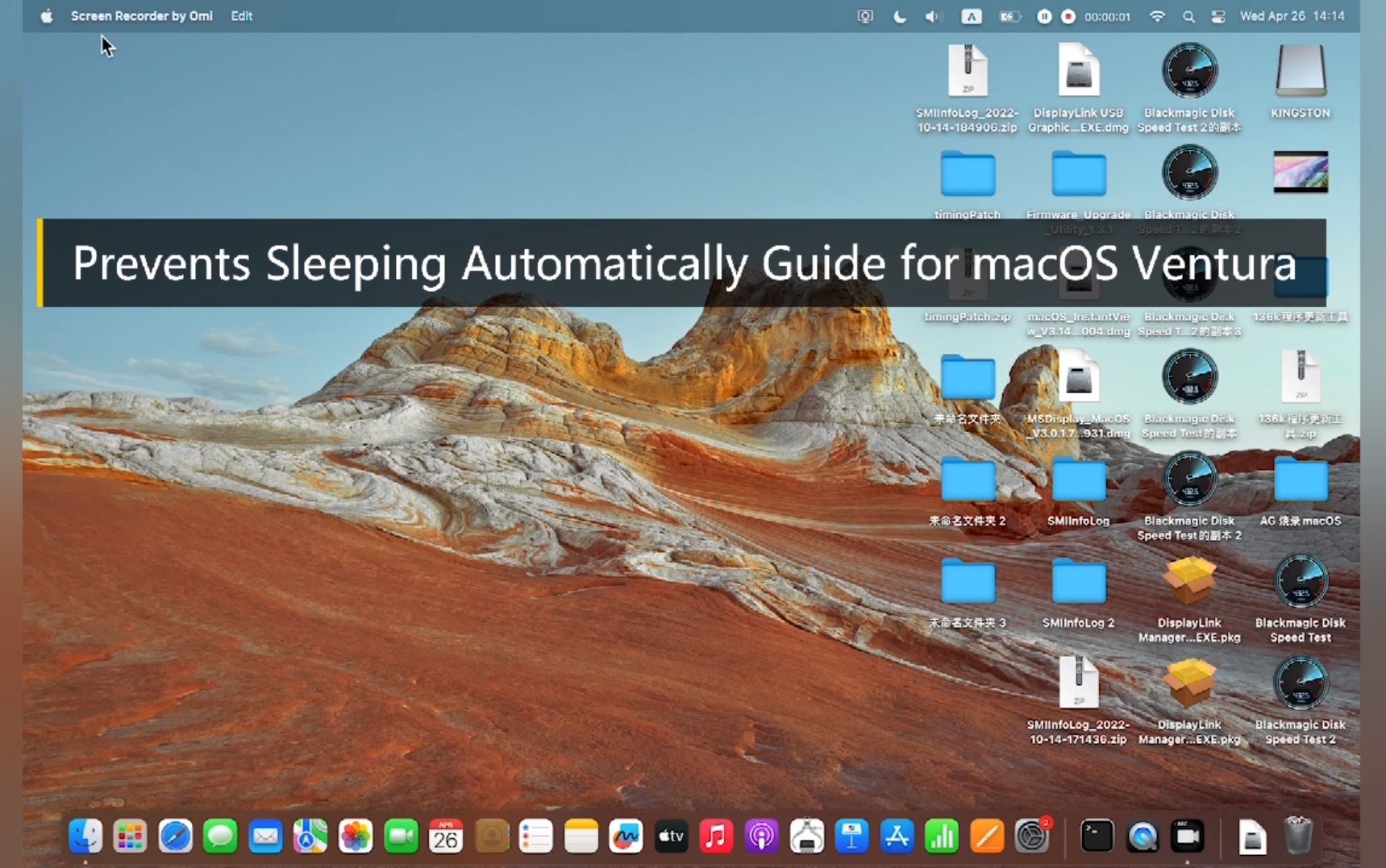1386x868 pixels.
Task: Open the screen recorder camera icon in Dock
Action: 1188,837
